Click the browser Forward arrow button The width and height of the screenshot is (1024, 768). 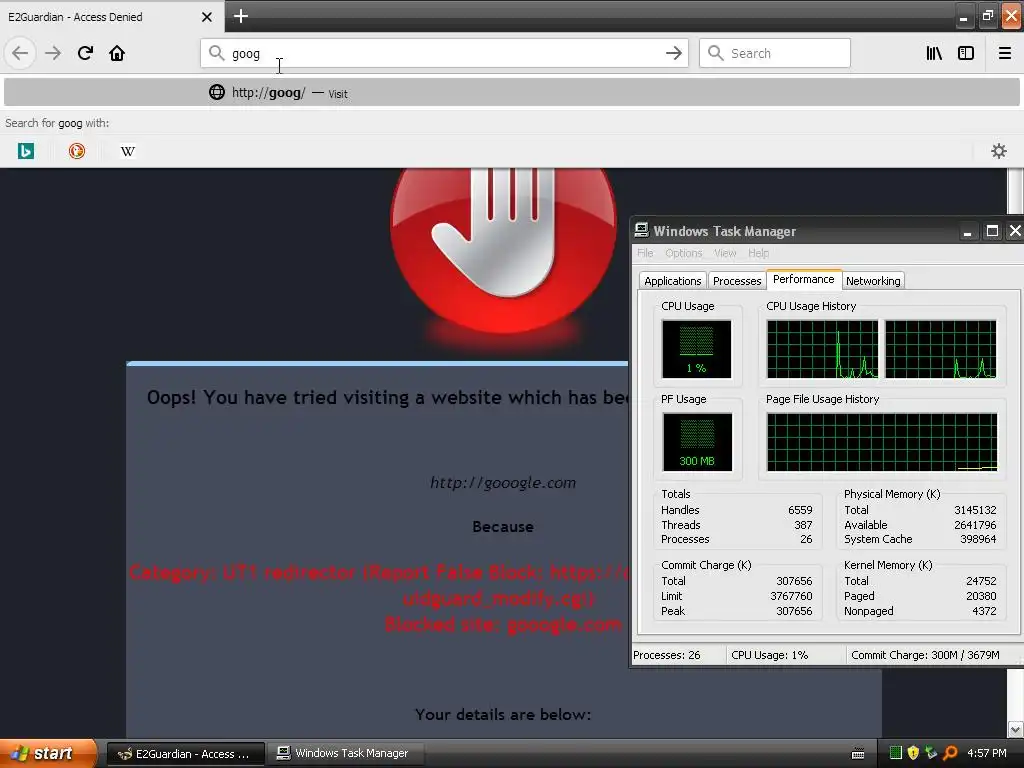click(x=53, y=53)
